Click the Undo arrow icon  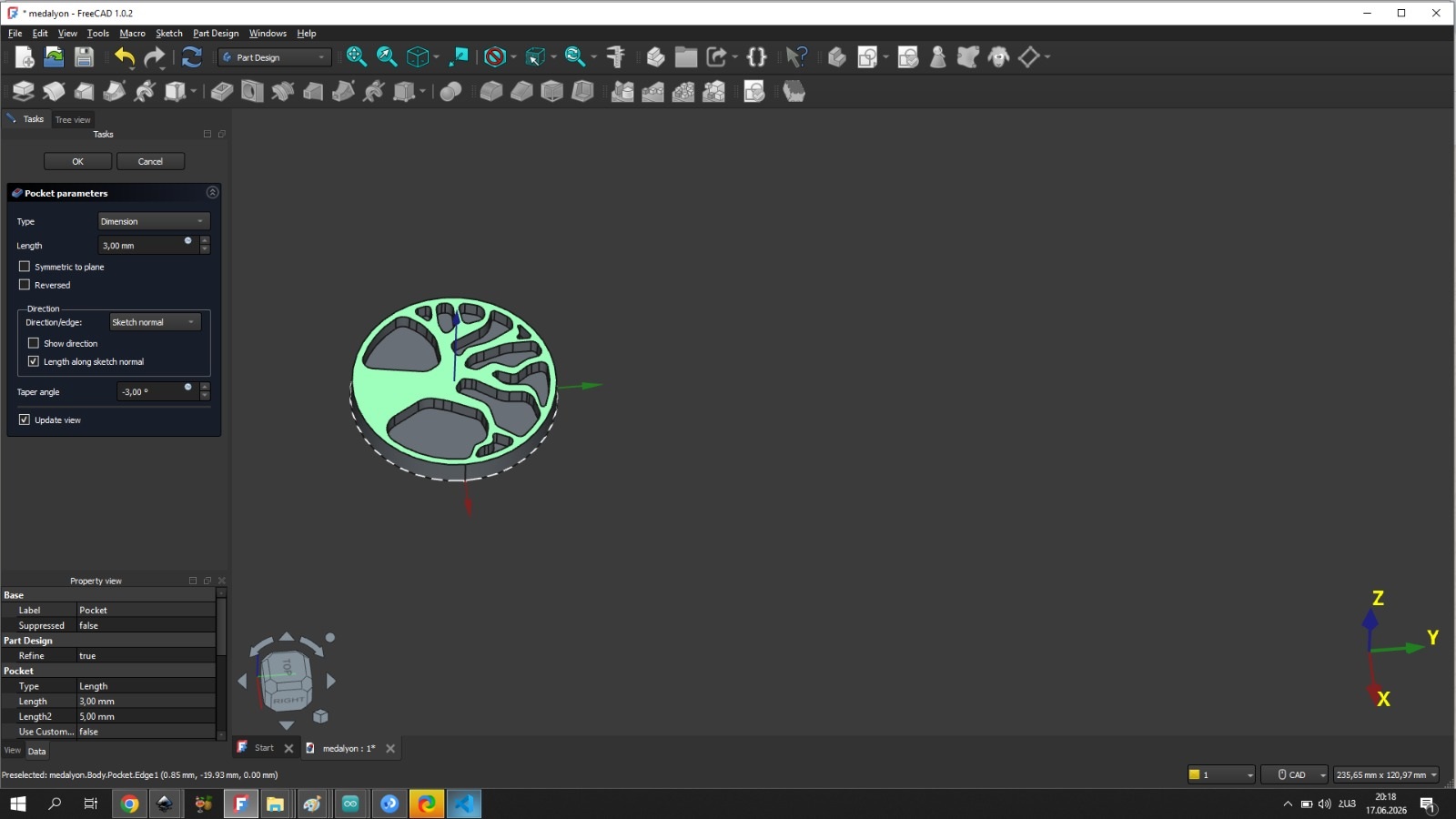[x=125, y=57]
